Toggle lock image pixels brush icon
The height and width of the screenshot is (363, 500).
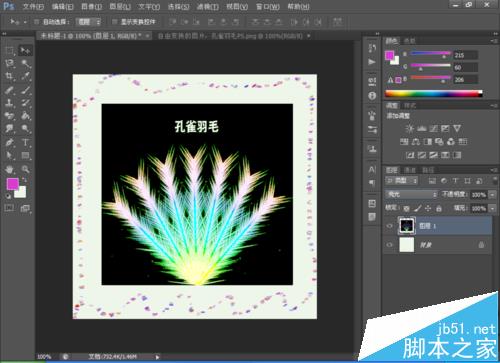(x=417, y=209)
